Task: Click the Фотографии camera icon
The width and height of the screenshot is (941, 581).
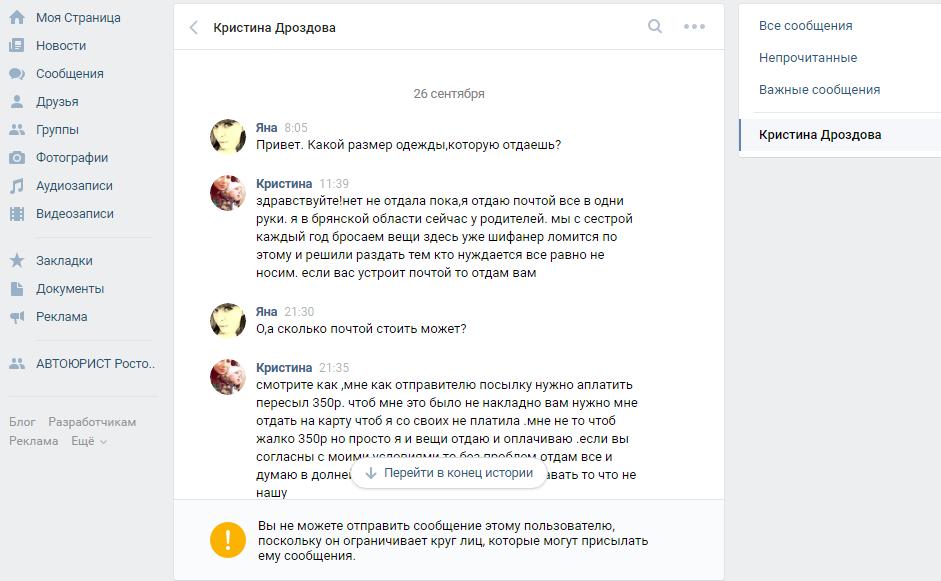Action: click(17, 157)
